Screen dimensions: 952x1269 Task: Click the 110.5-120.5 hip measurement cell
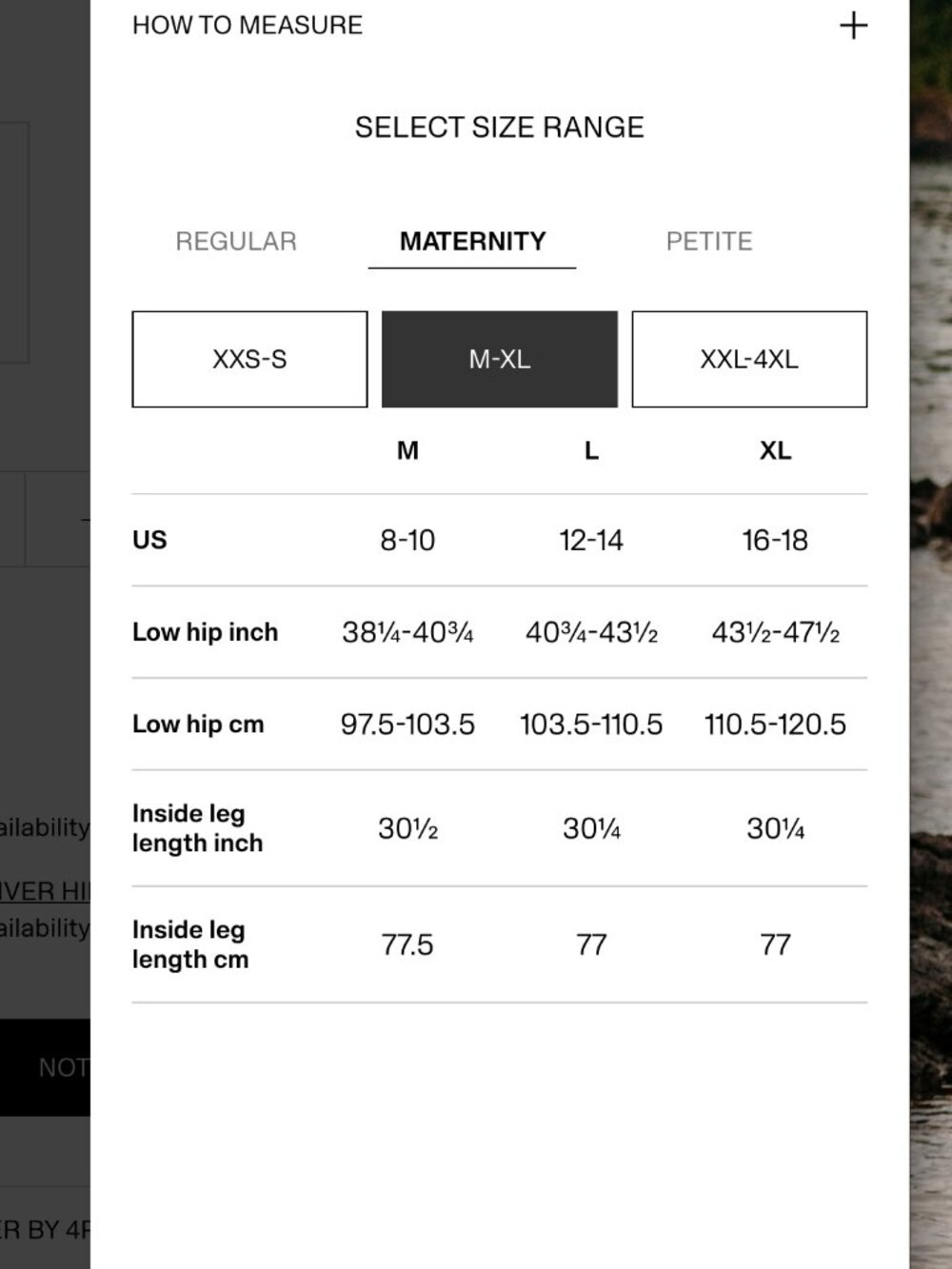pyautogui.click(x=775, y=724)
